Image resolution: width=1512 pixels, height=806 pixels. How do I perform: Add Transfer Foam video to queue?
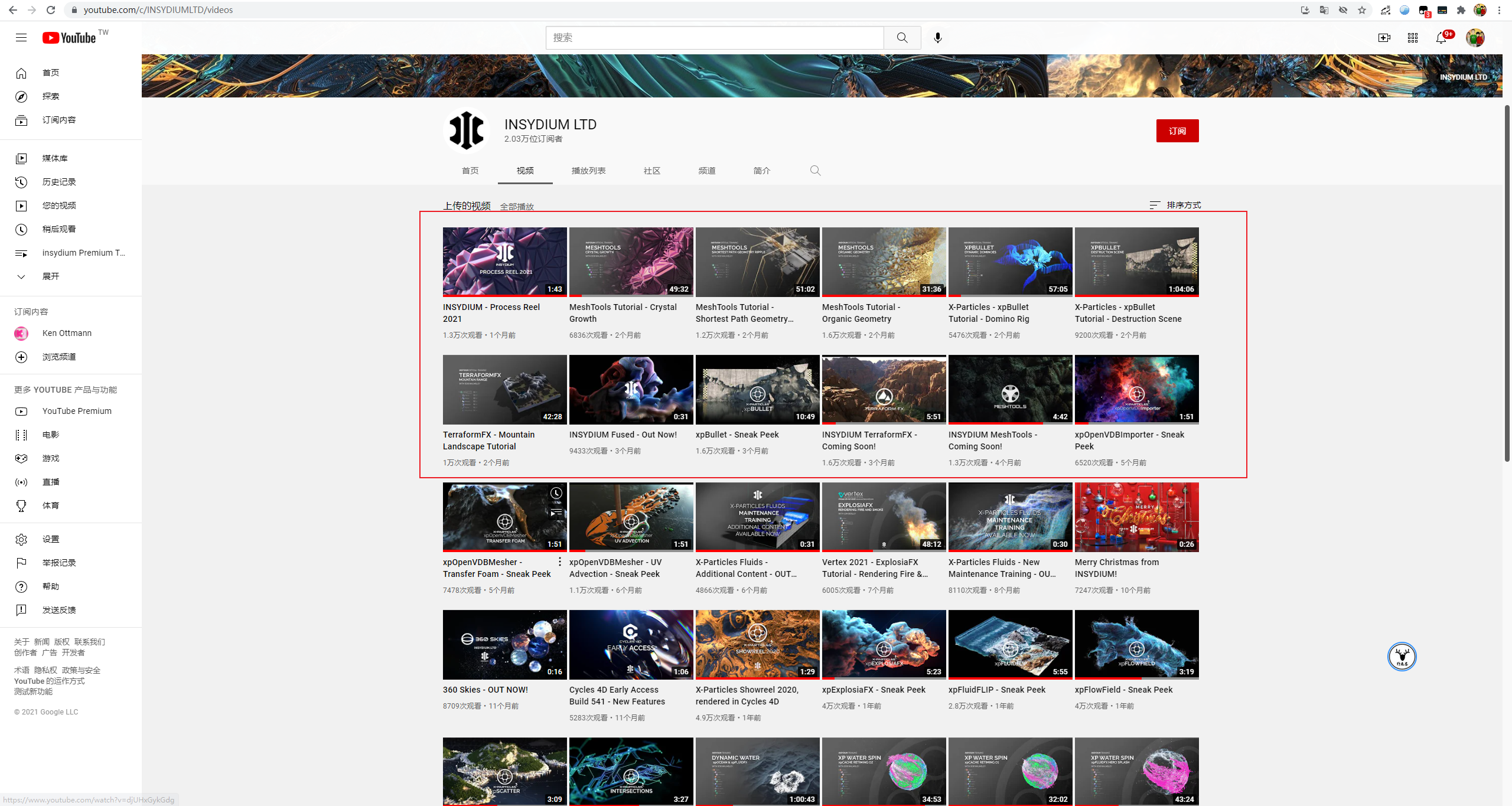556,512
